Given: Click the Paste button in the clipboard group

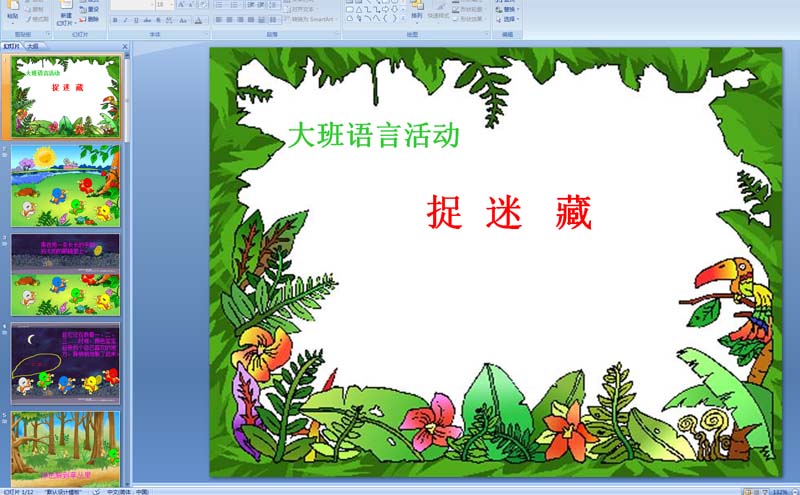Looking at the screenshot, I should click(13, 10).
